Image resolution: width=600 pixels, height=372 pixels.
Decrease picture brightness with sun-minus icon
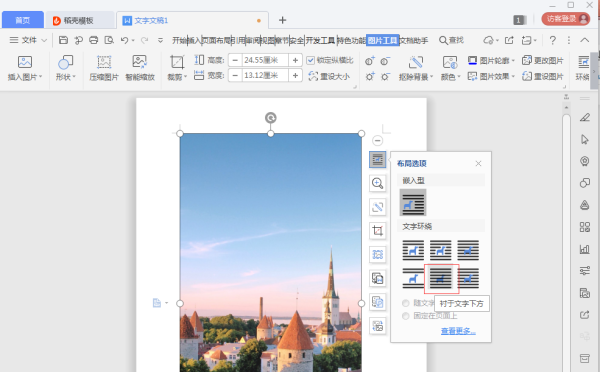tap(385, 76)
